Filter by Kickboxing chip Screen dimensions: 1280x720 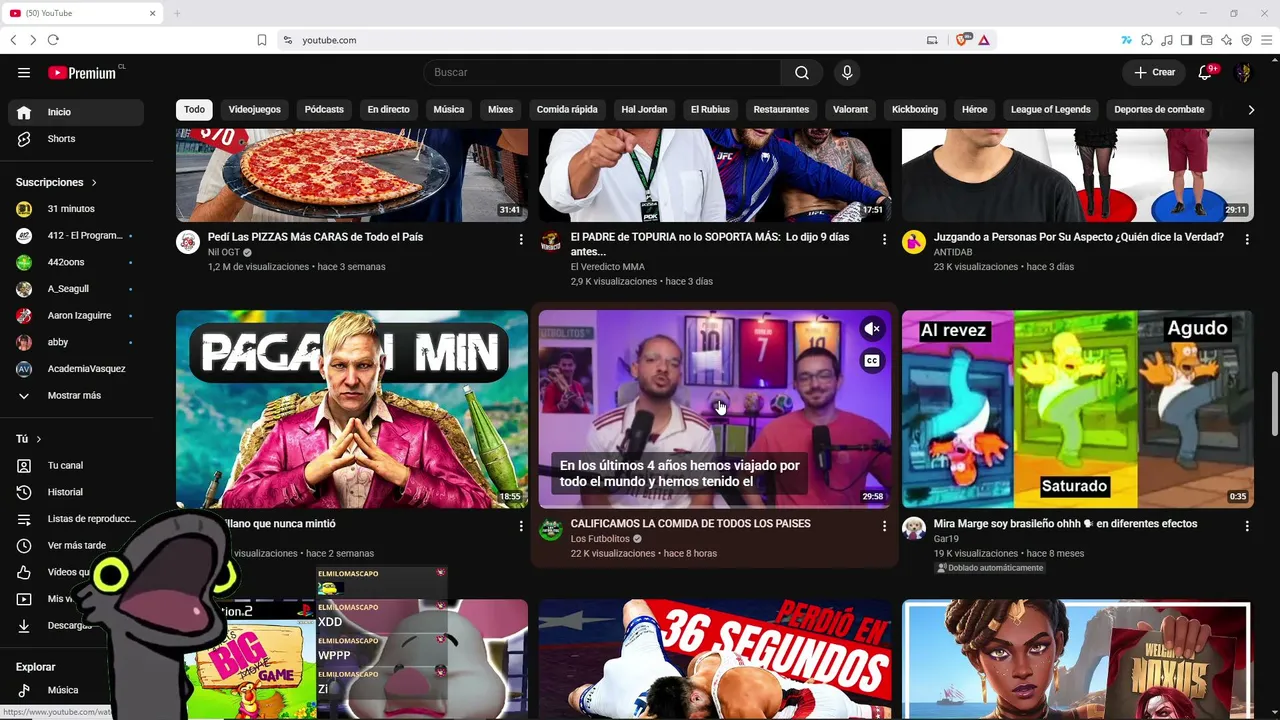(x=915, y=110)
